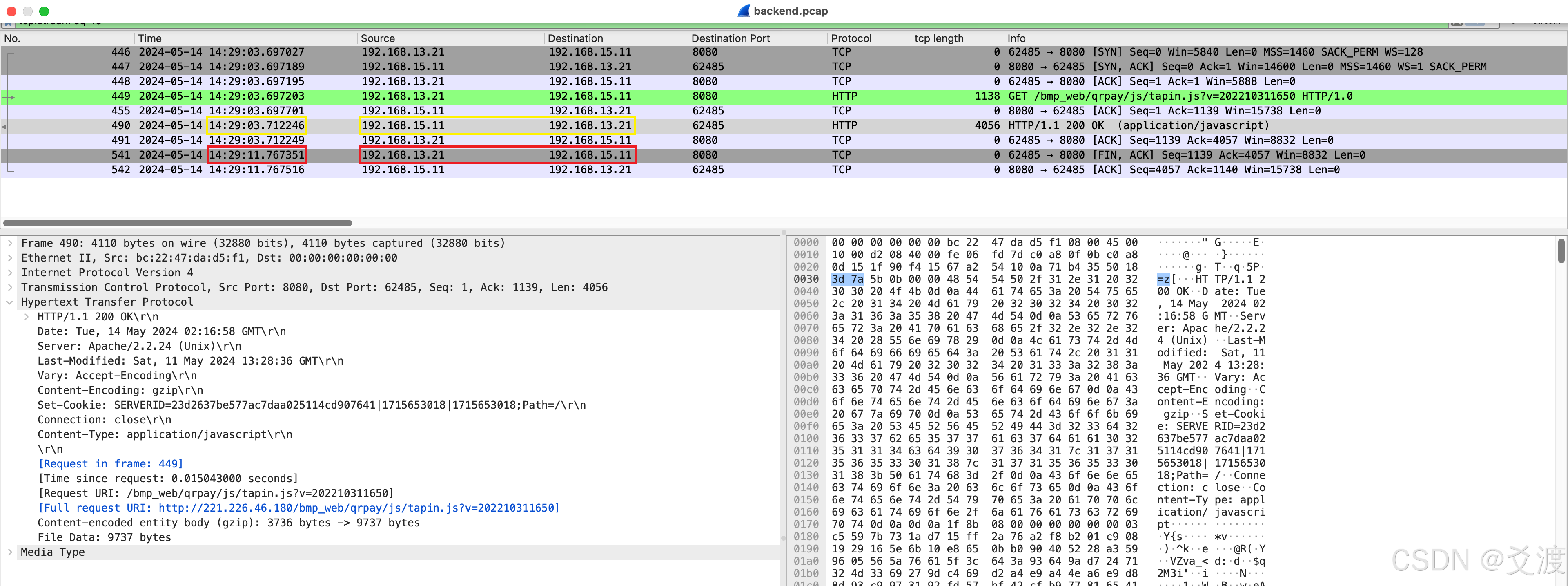Sort packets by the Time column header
The width and height of the screenshot is (1568, 586).
click(x=150, y=38)
